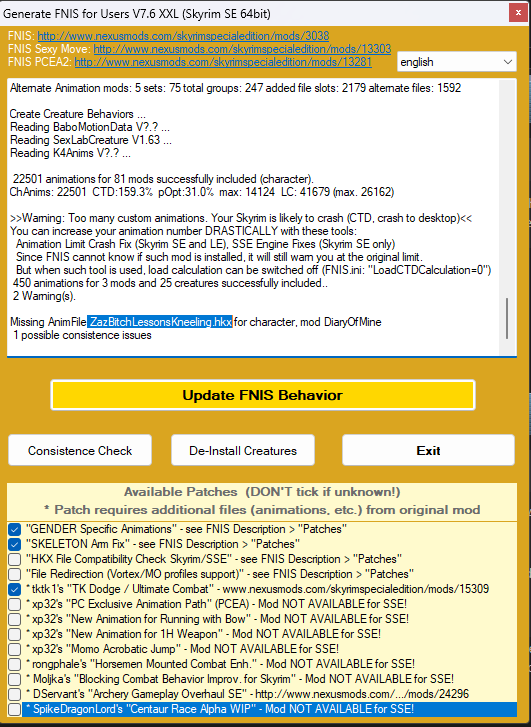Uncheck tktk1's TK Dodge / Ultimate Combat patch
The width and height of the screenshot is (531, 727).
14,589
